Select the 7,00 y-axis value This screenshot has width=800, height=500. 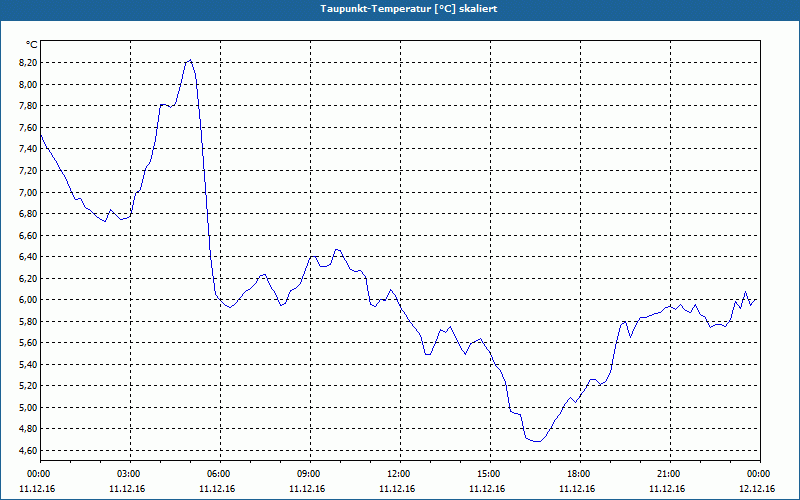coord(28,192)
